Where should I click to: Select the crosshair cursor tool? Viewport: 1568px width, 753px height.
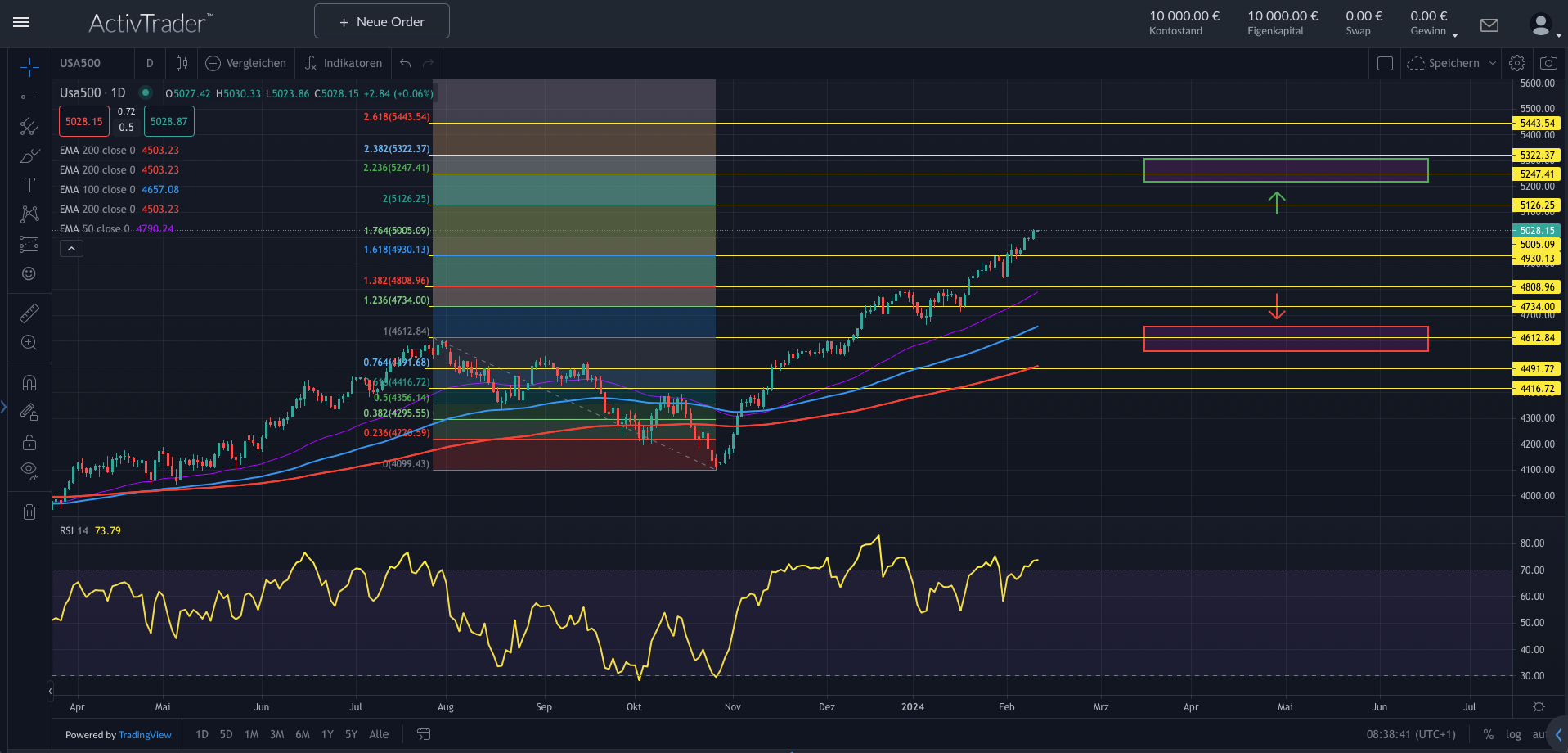(29, 69)
